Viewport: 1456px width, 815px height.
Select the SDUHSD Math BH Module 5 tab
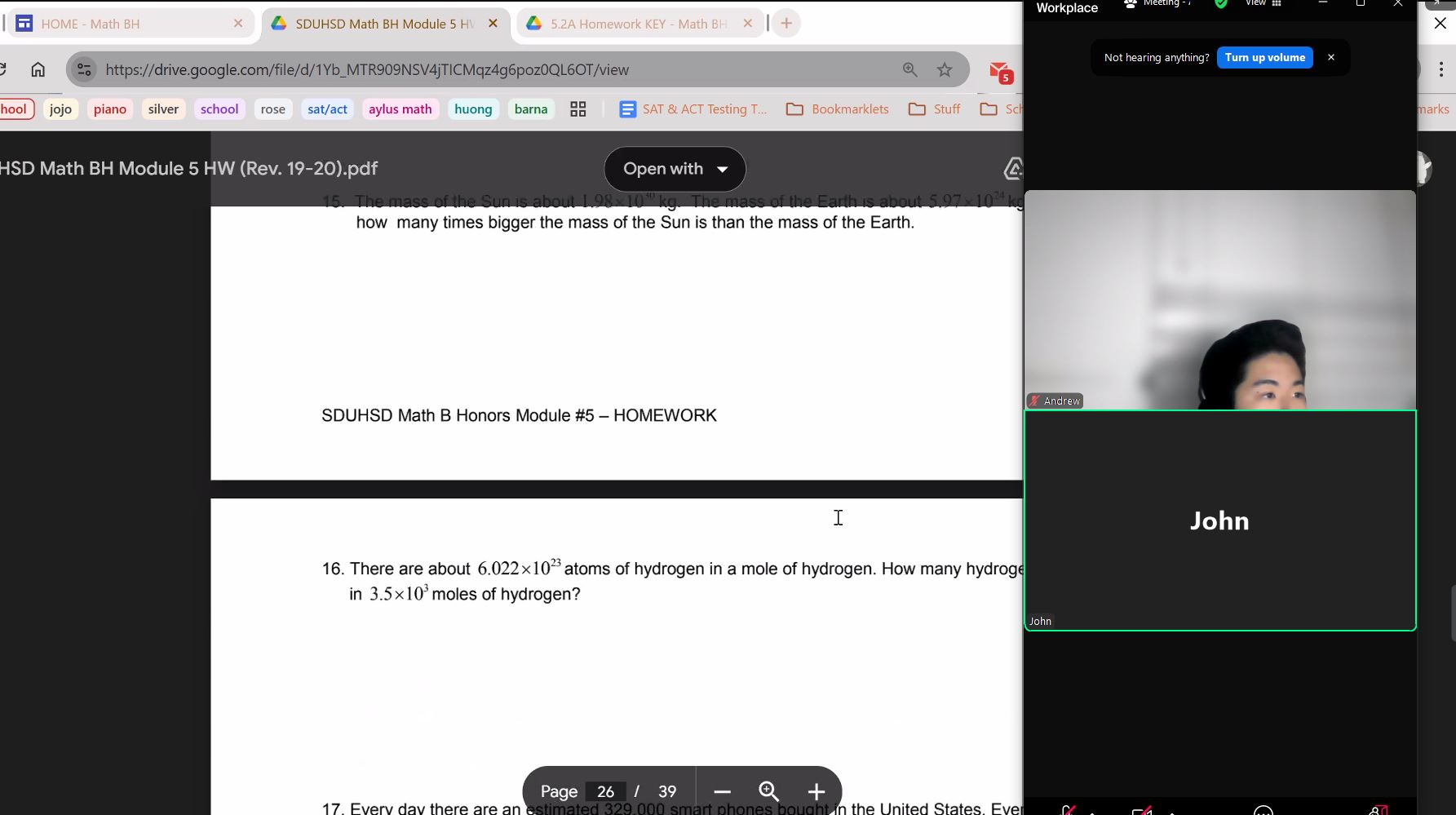(x=384, y=24)
